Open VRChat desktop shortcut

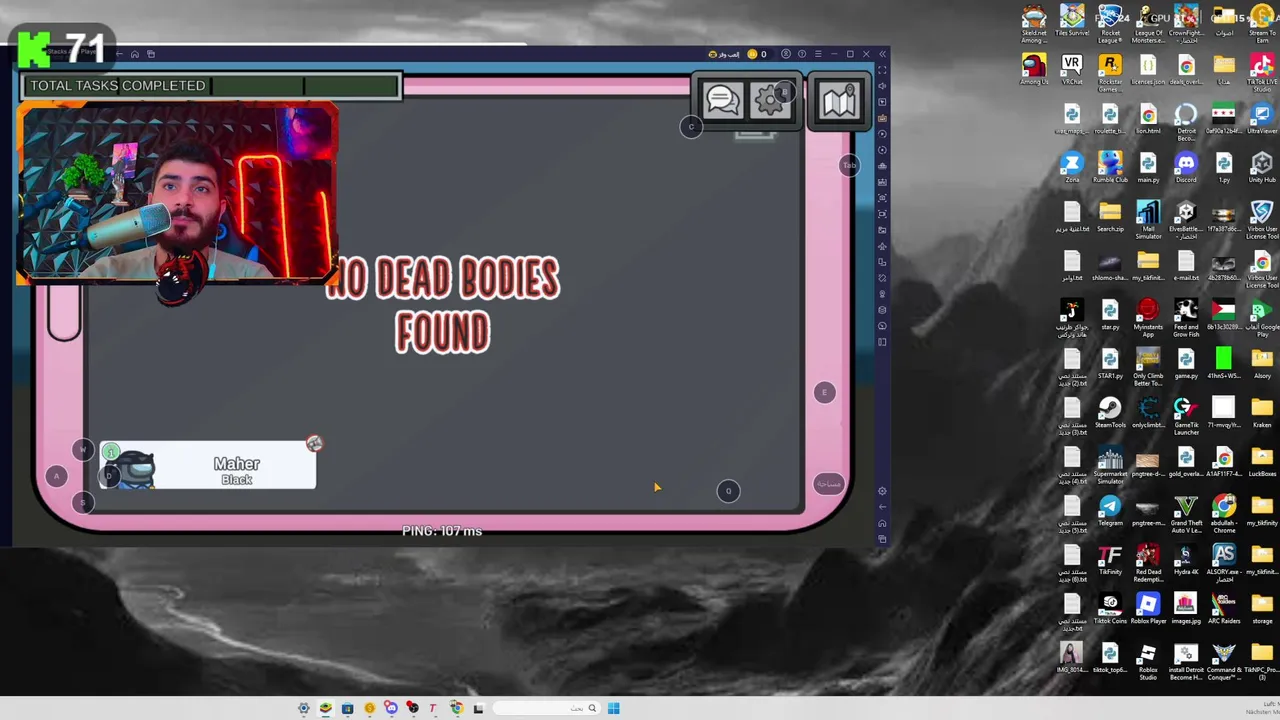coord(1072,70)
